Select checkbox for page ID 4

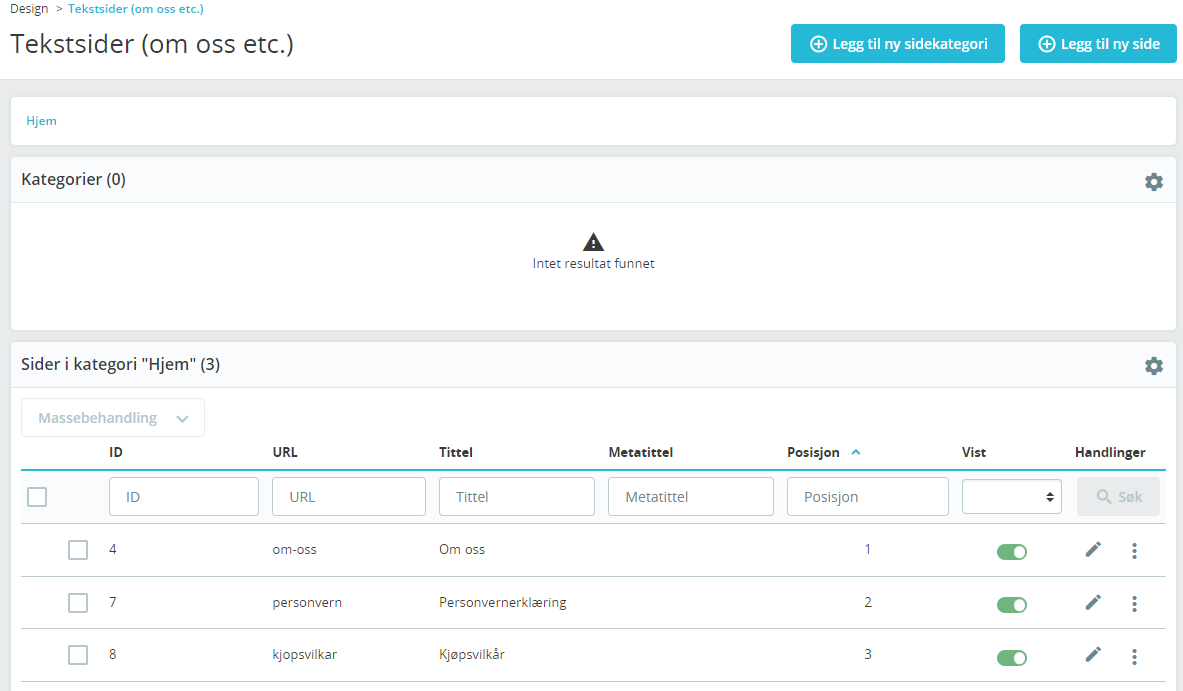pyautogui.click(x=78, y=550)
